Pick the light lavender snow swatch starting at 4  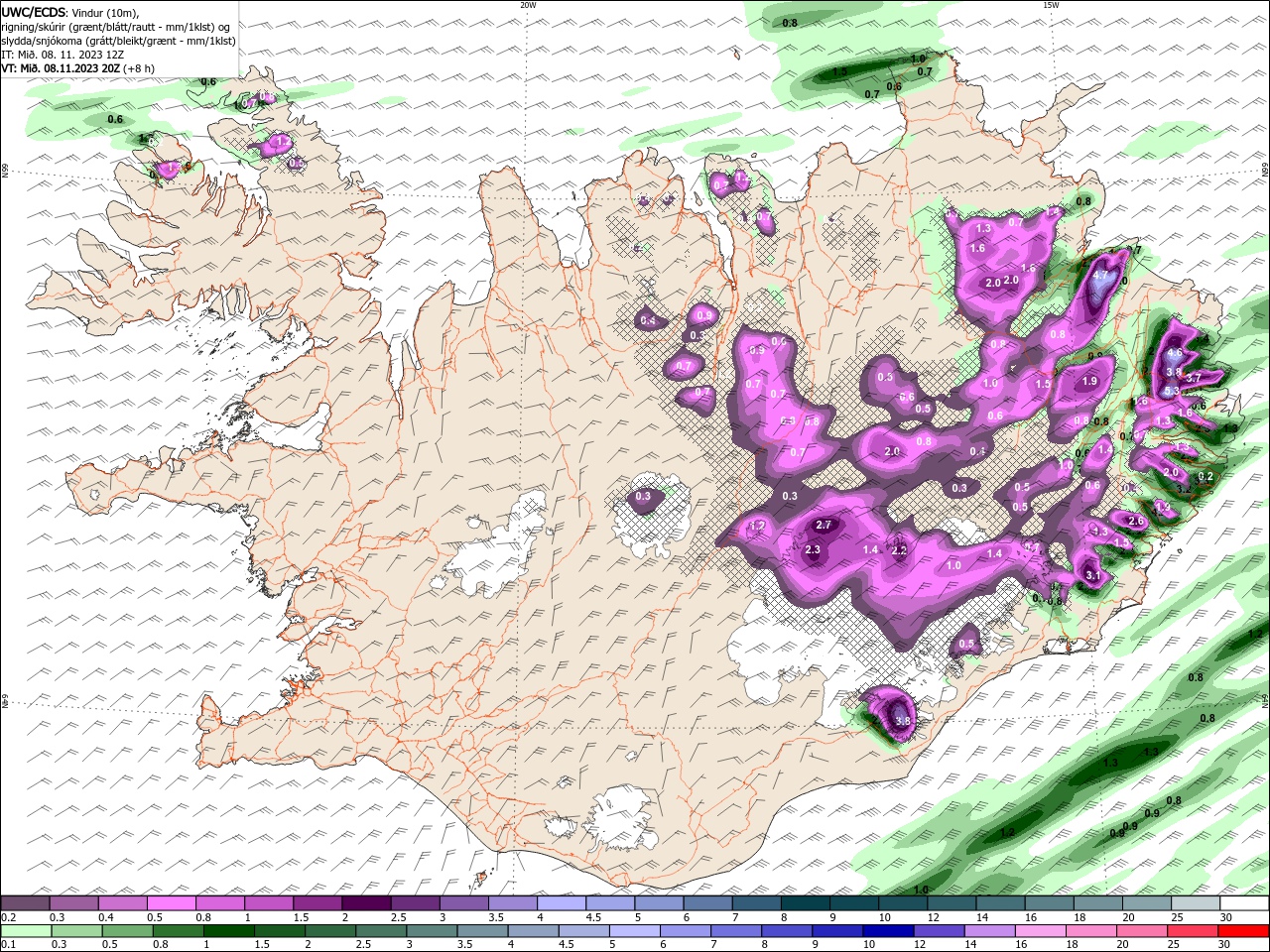click(x=562, y=903)
